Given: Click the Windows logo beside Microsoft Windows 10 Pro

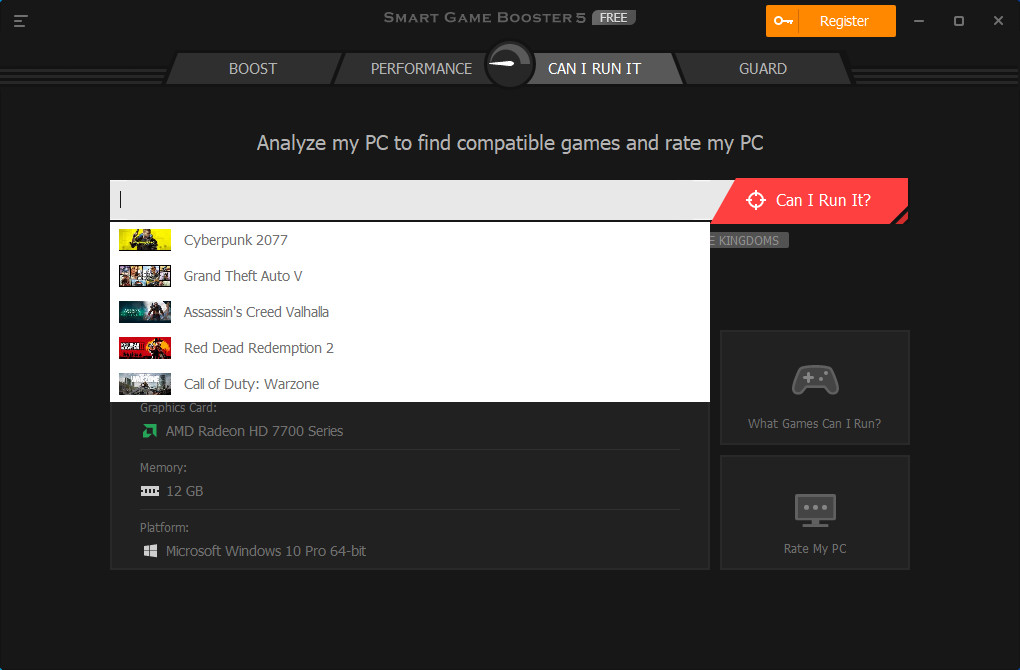Looking at the screenshot, I should tap(149, 550).
